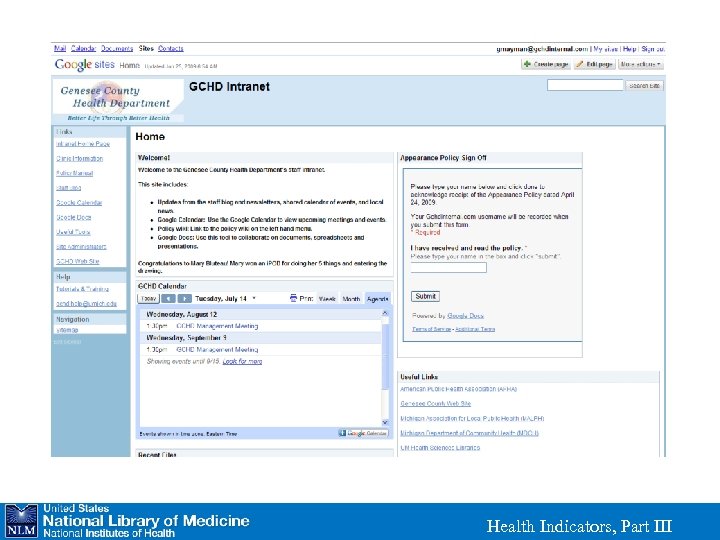The height and width of the screenshot is (540, 720).
Task: Switch calendar to Month view
Action: (x=351, y=299)
